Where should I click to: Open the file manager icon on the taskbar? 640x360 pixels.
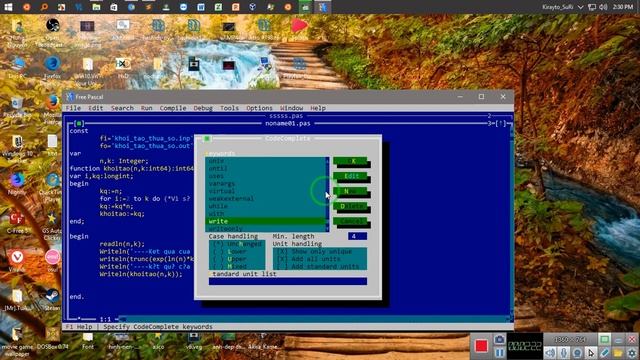pos(96,7)
